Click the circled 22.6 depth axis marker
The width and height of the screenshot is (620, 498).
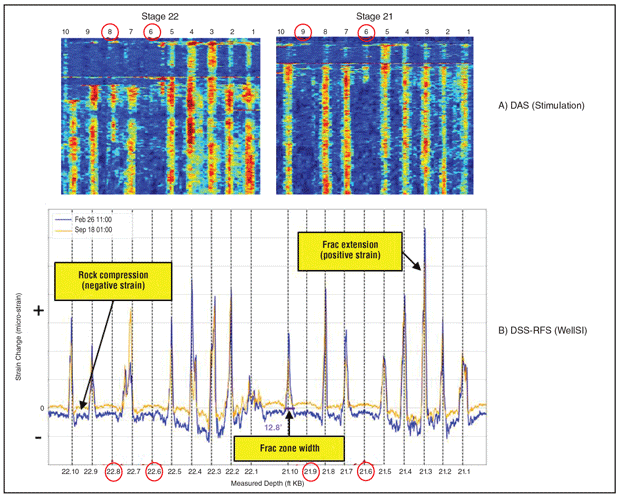[153, 471]
